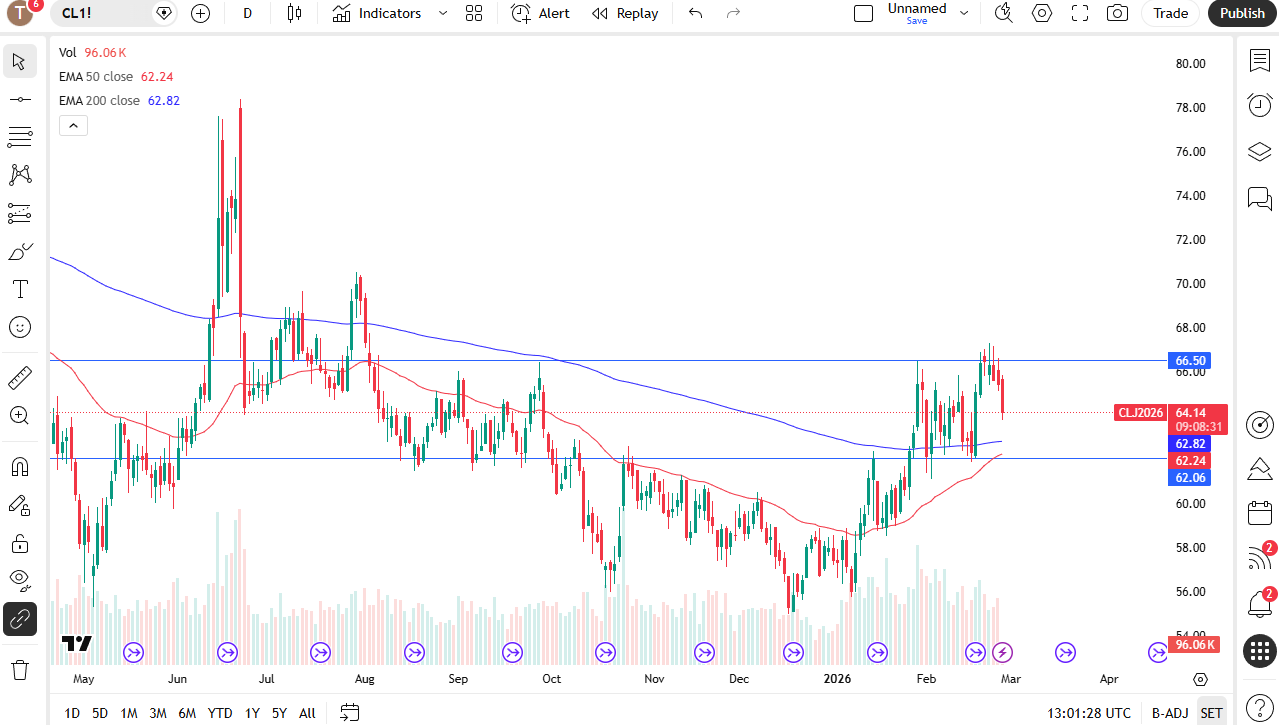The image size is (1279, 725).
Task: Enter fullscreen mode
Action: coord(1080,13)
